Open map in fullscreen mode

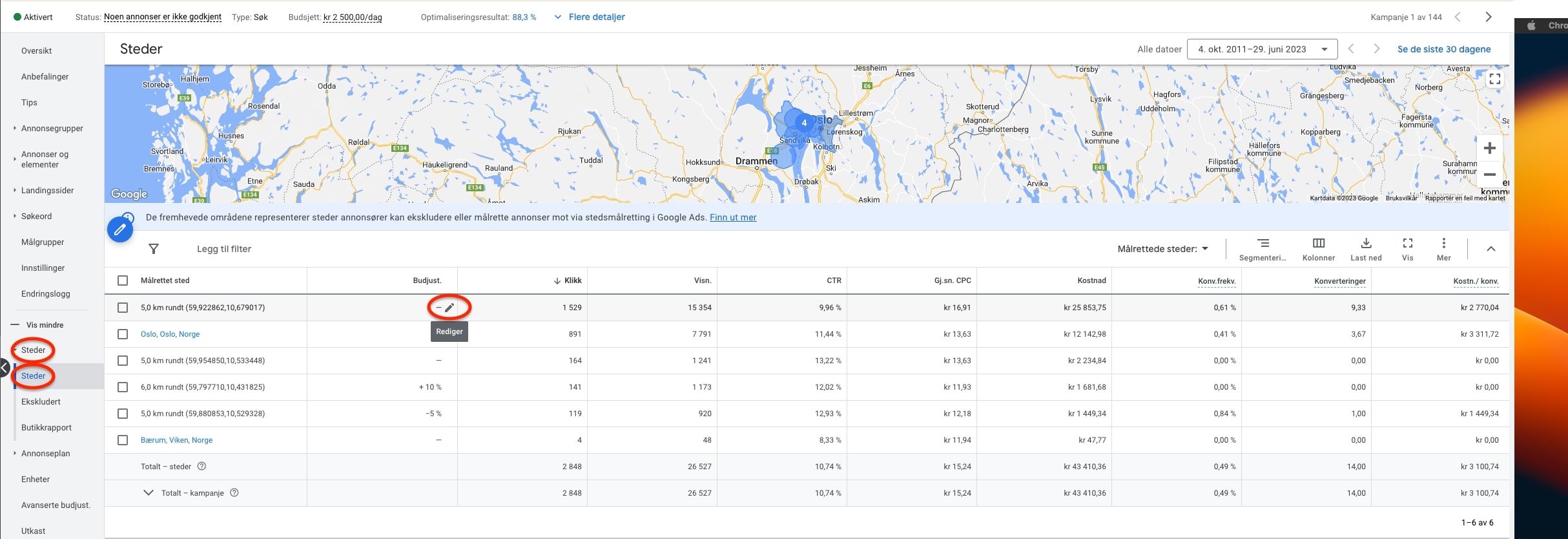1494,79
